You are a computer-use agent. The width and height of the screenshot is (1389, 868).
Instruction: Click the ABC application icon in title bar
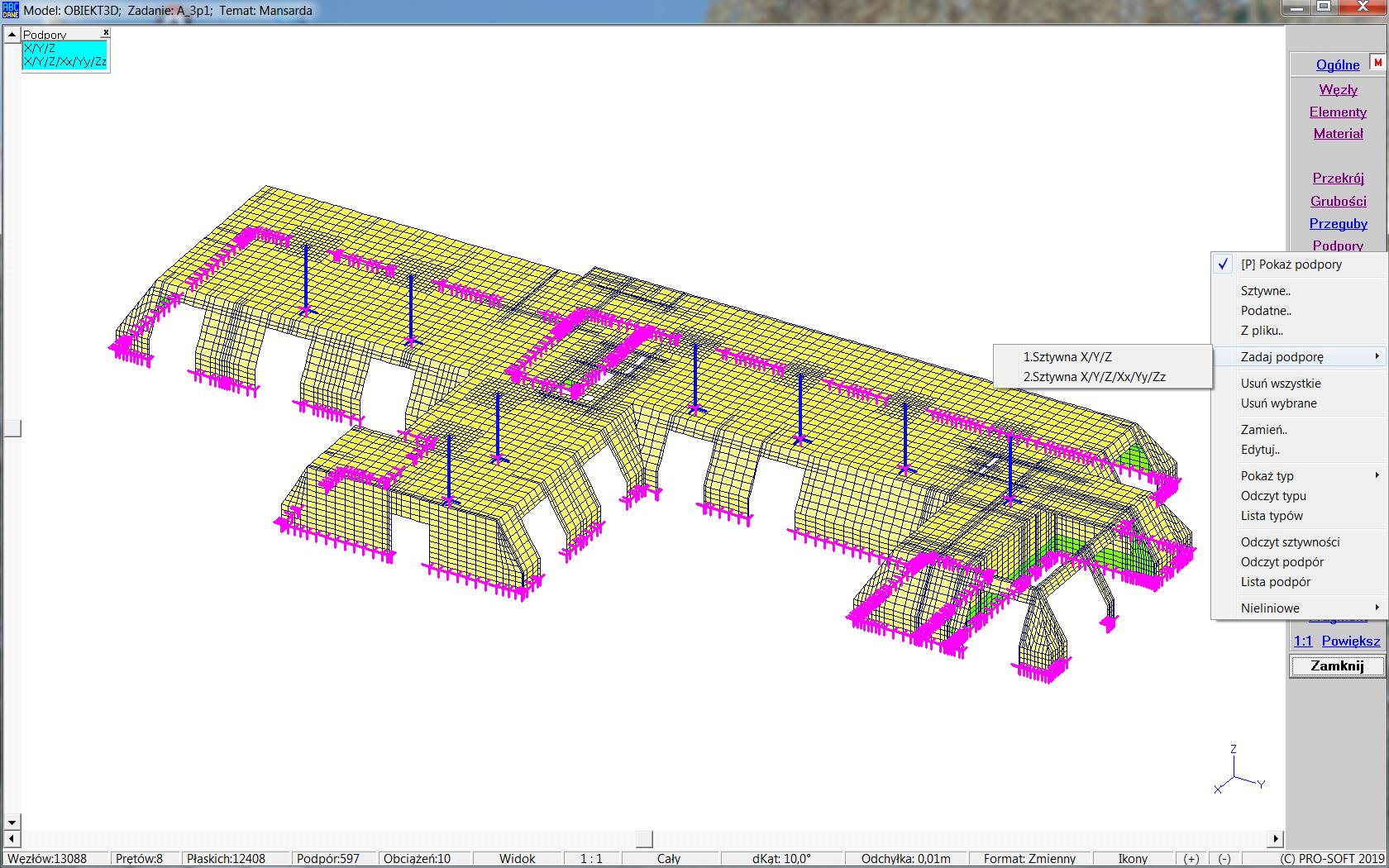tap(11, 10)
